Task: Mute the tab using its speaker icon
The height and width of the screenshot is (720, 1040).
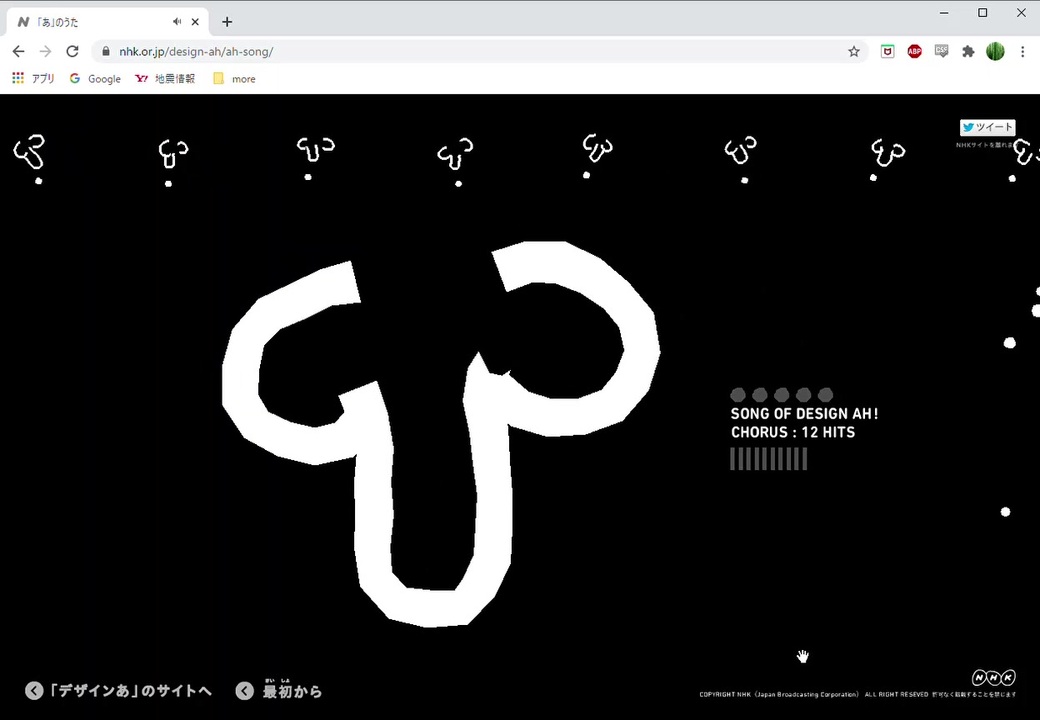Action: 177,22
